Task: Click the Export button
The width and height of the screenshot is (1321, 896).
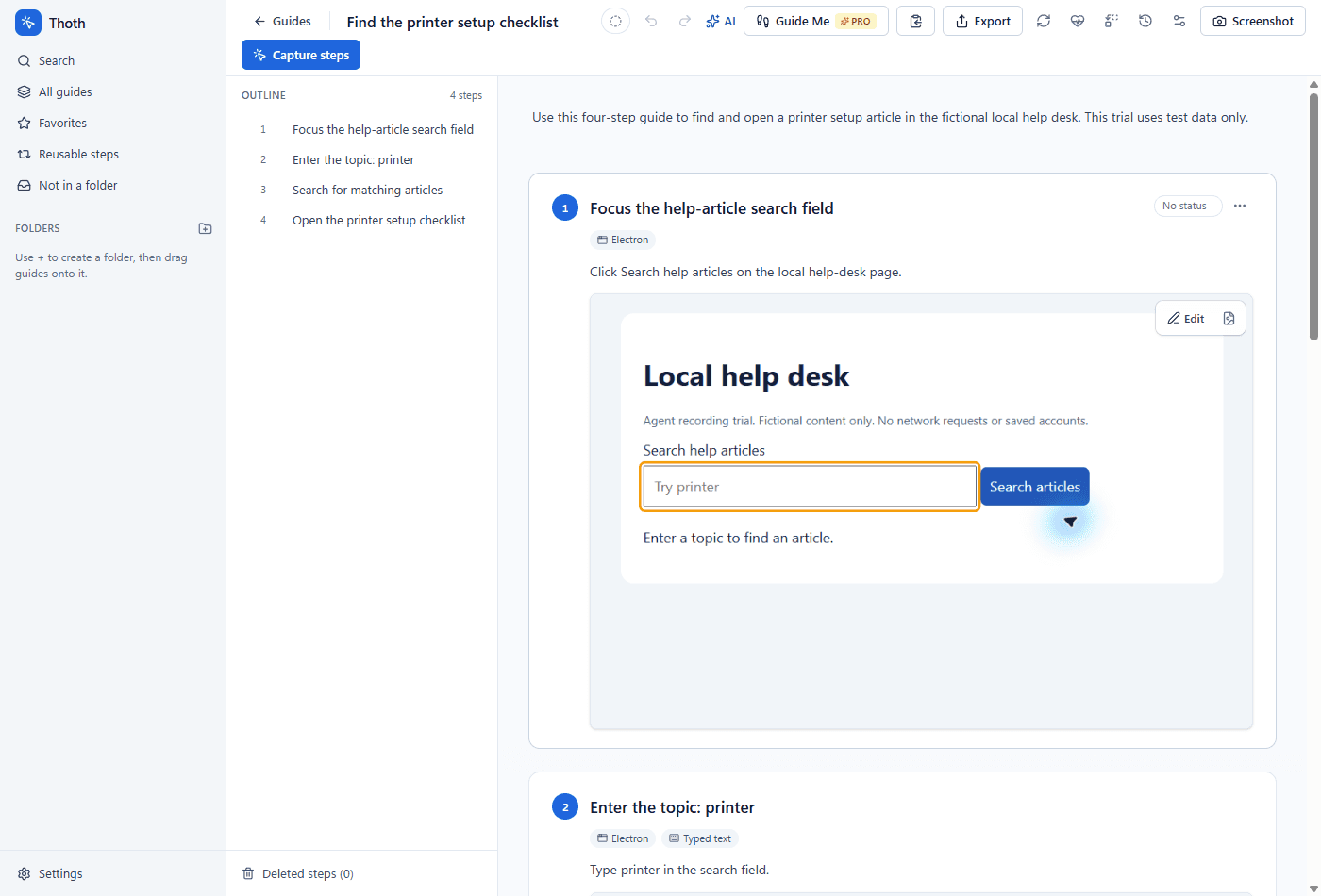Action: click(x=982, y=21)
